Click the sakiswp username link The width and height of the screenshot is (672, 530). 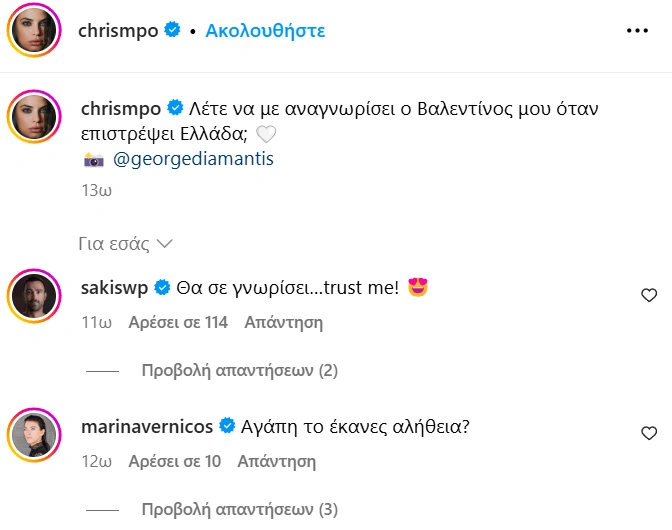pyautogui.click(x=113, y=288)
